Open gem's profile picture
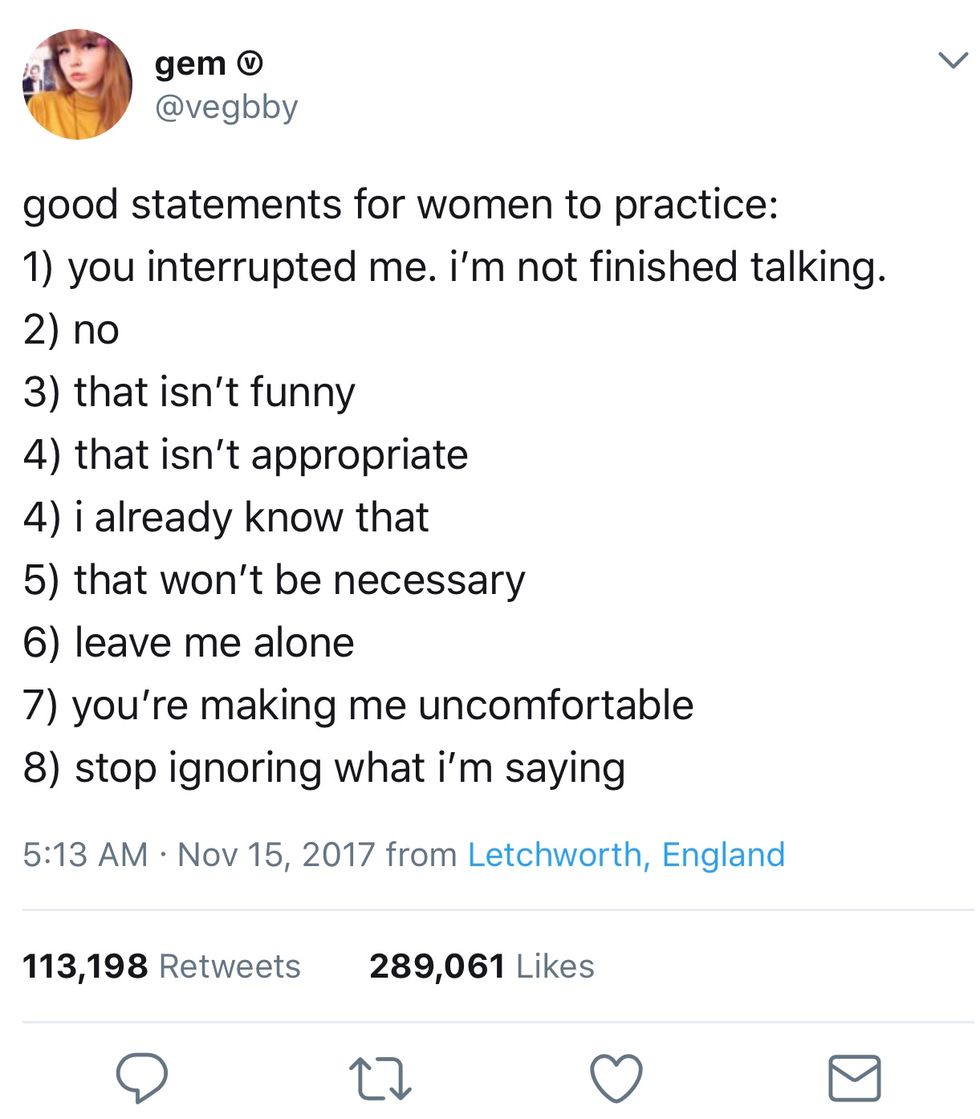Screen dimensions: 980x1119 [x=77, y=84]
